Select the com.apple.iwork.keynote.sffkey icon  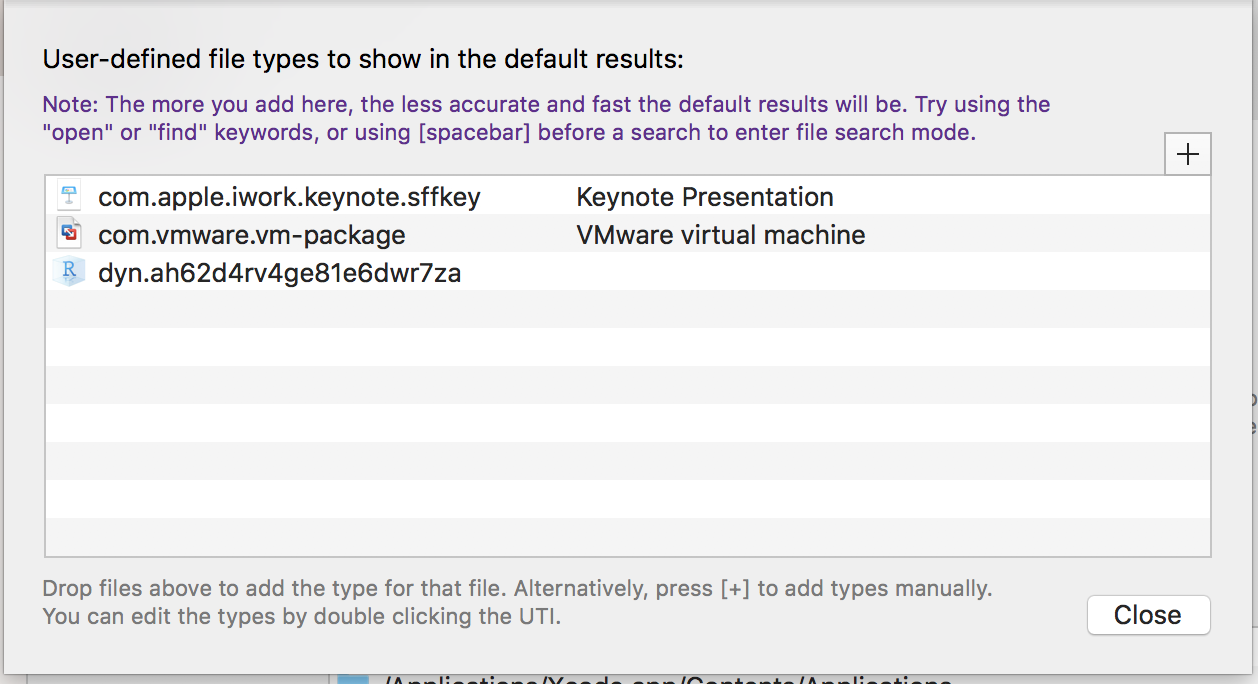[x=68, y=196]
